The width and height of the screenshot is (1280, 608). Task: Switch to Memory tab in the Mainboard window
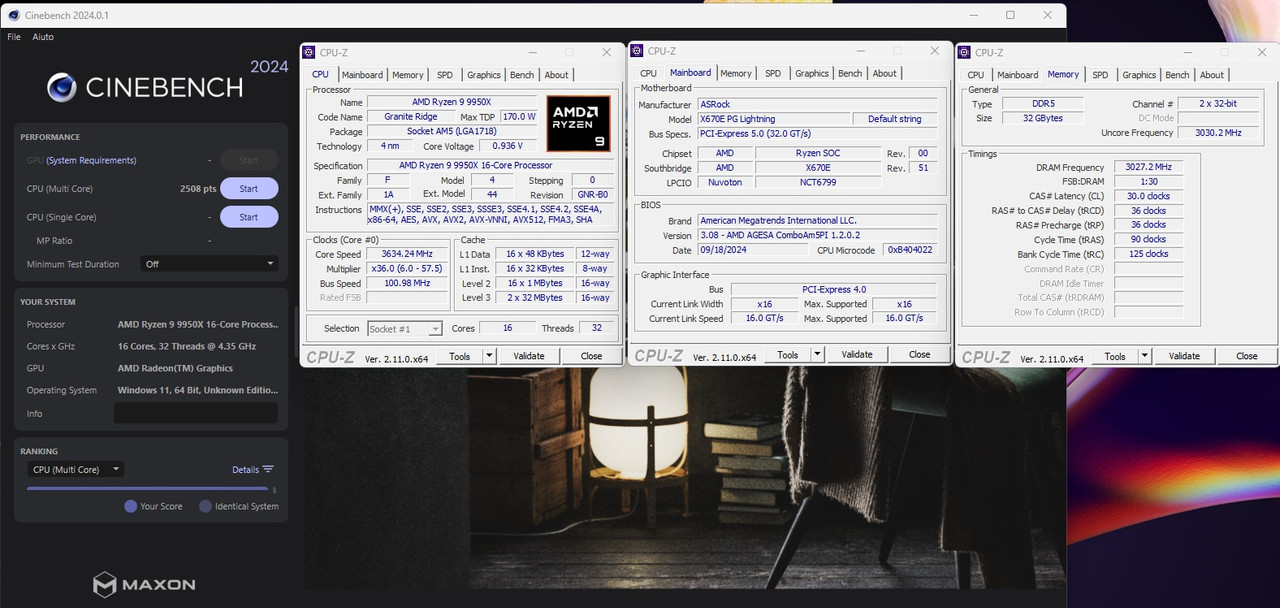(735, 73)
